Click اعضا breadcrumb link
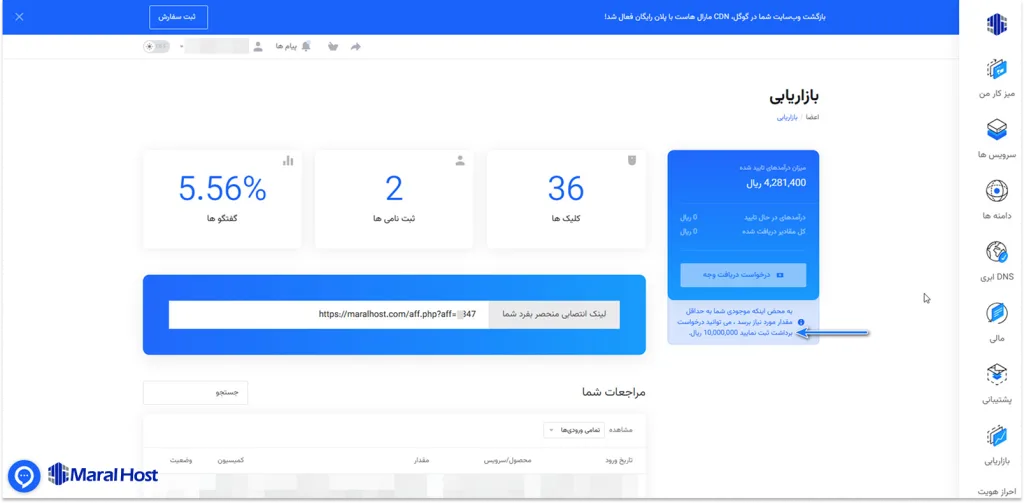Viewport: 1024px width, 503px height. click(x=812, y=118)
